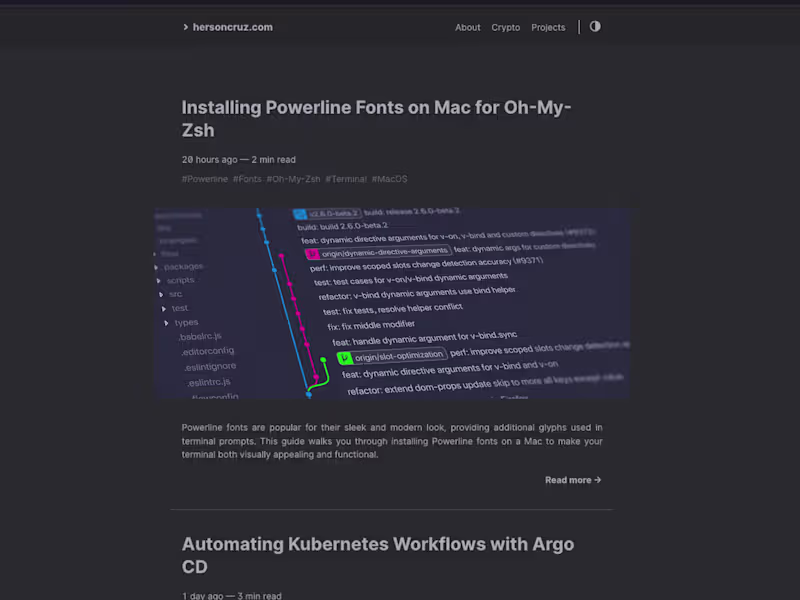This screenshot has width=800, height=600.
Task: Navigate to the Projects page
Action: (548, 28)
